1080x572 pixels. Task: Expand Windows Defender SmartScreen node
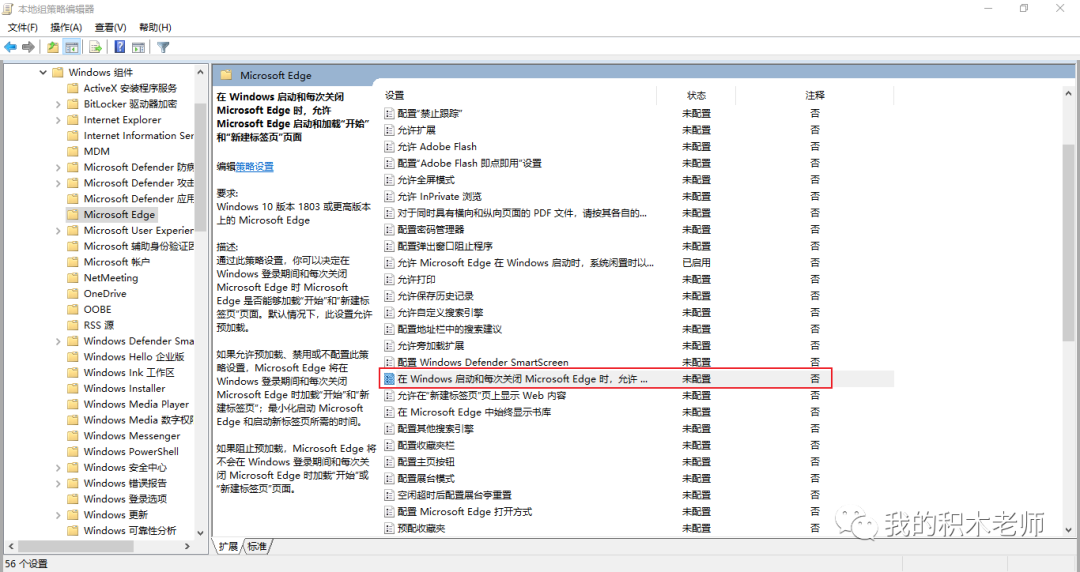(59, 341)
